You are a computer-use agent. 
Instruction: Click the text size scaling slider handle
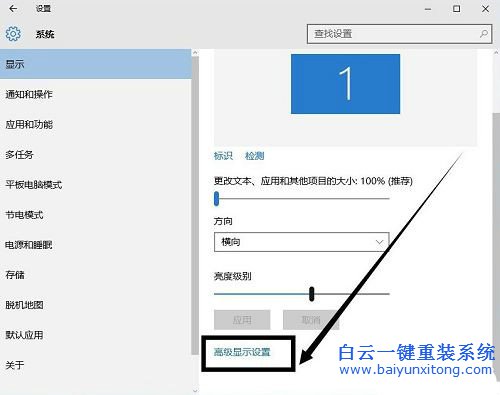217,198
